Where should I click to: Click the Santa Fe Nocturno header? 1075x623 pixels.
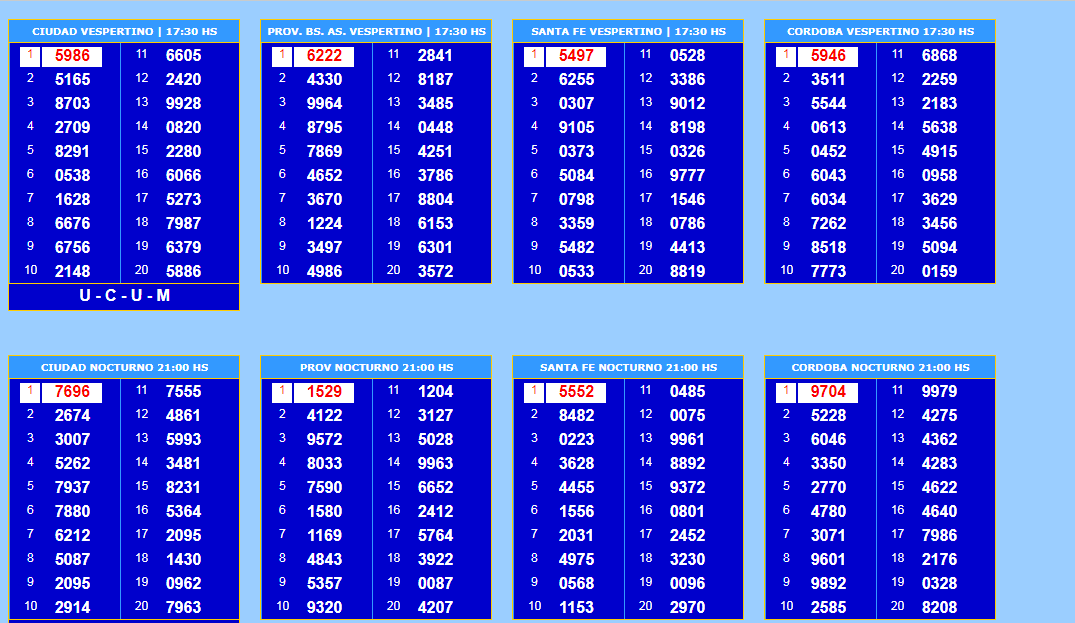point(628,368)
